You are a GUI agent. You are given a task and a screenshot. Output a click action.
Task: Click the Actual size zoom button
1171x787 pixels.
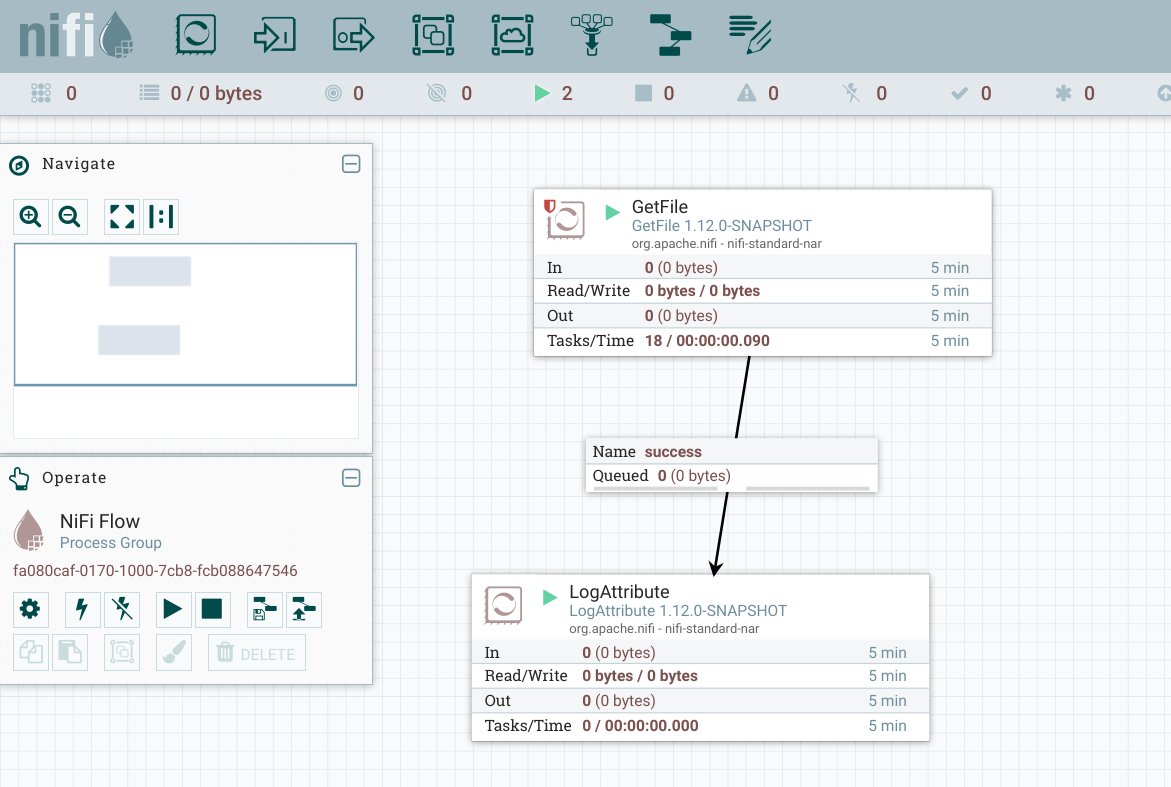161,217
